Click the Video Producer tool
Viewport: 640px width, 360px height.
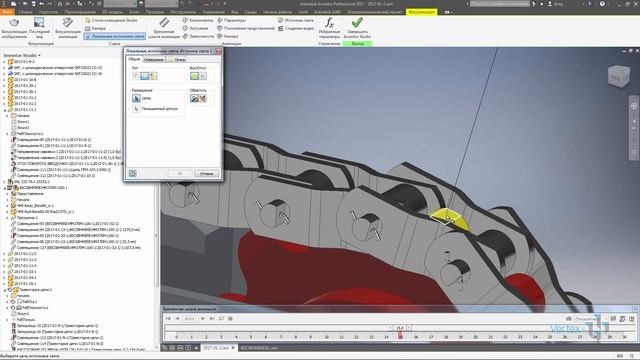tap(296, 28)
